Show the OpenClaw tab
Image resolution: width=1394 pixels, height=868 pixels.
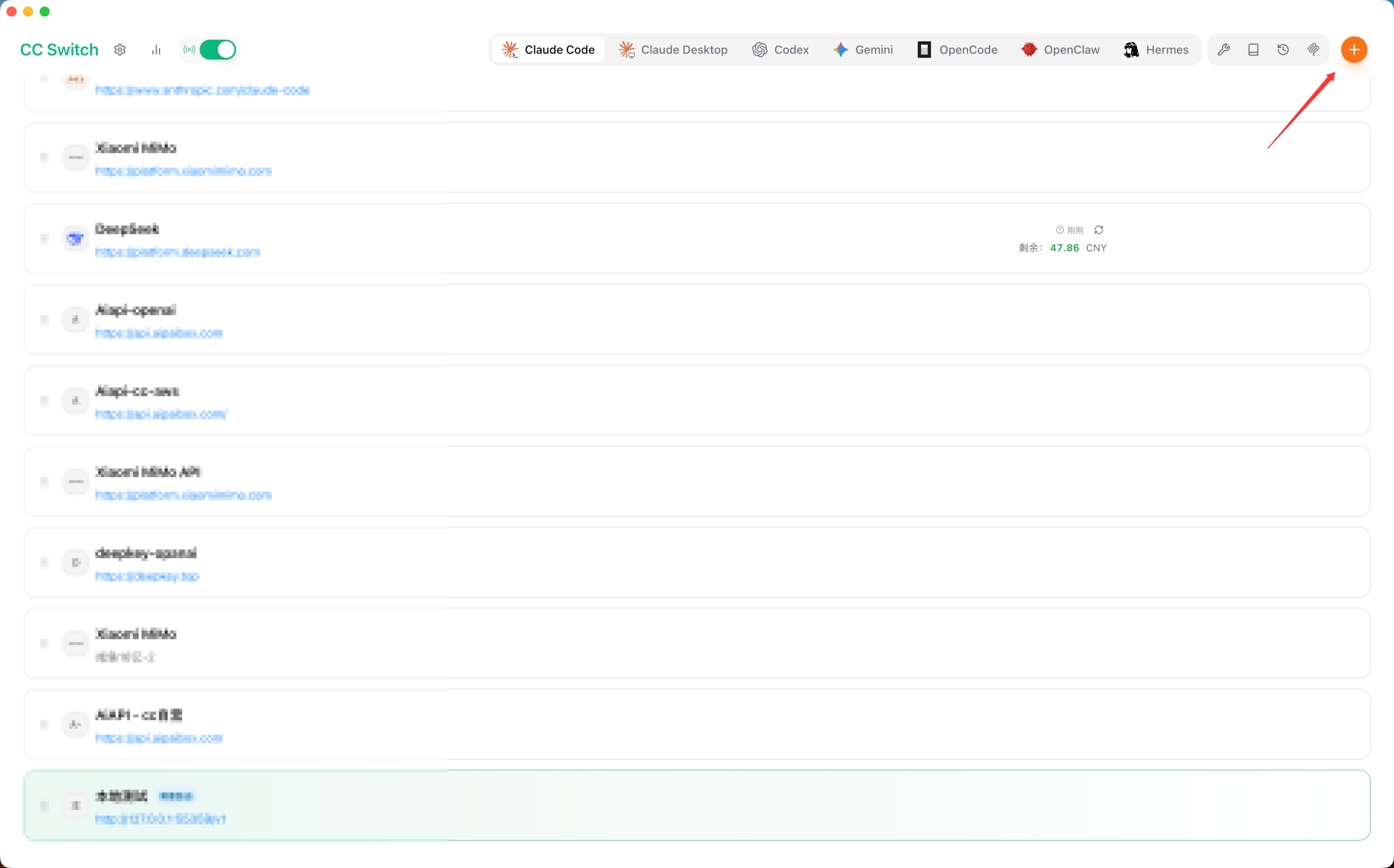(x=1060, y=50)
